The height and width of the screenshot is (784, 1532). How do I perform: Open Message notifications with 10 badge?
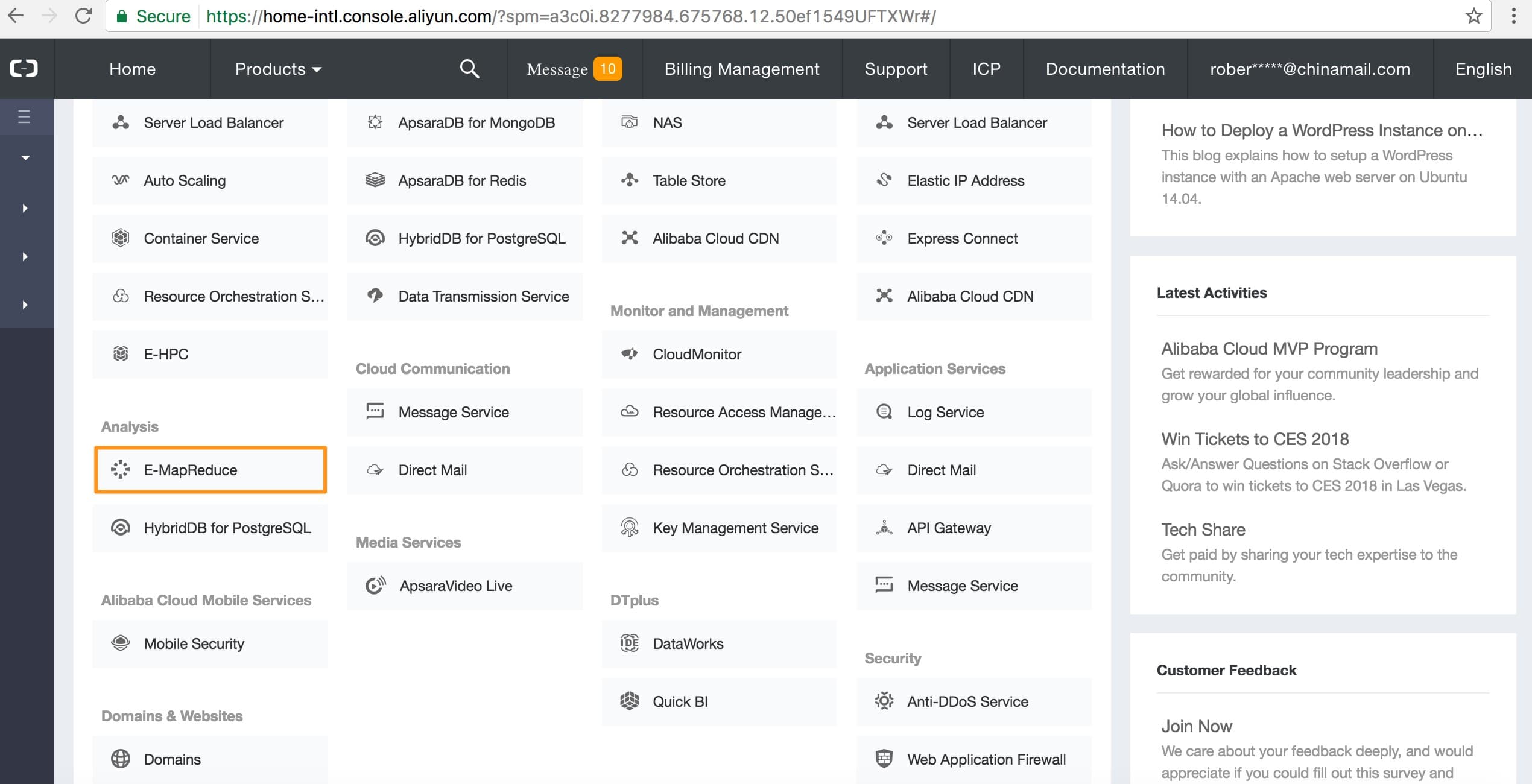pyautogui.click(x=574, y=69)
